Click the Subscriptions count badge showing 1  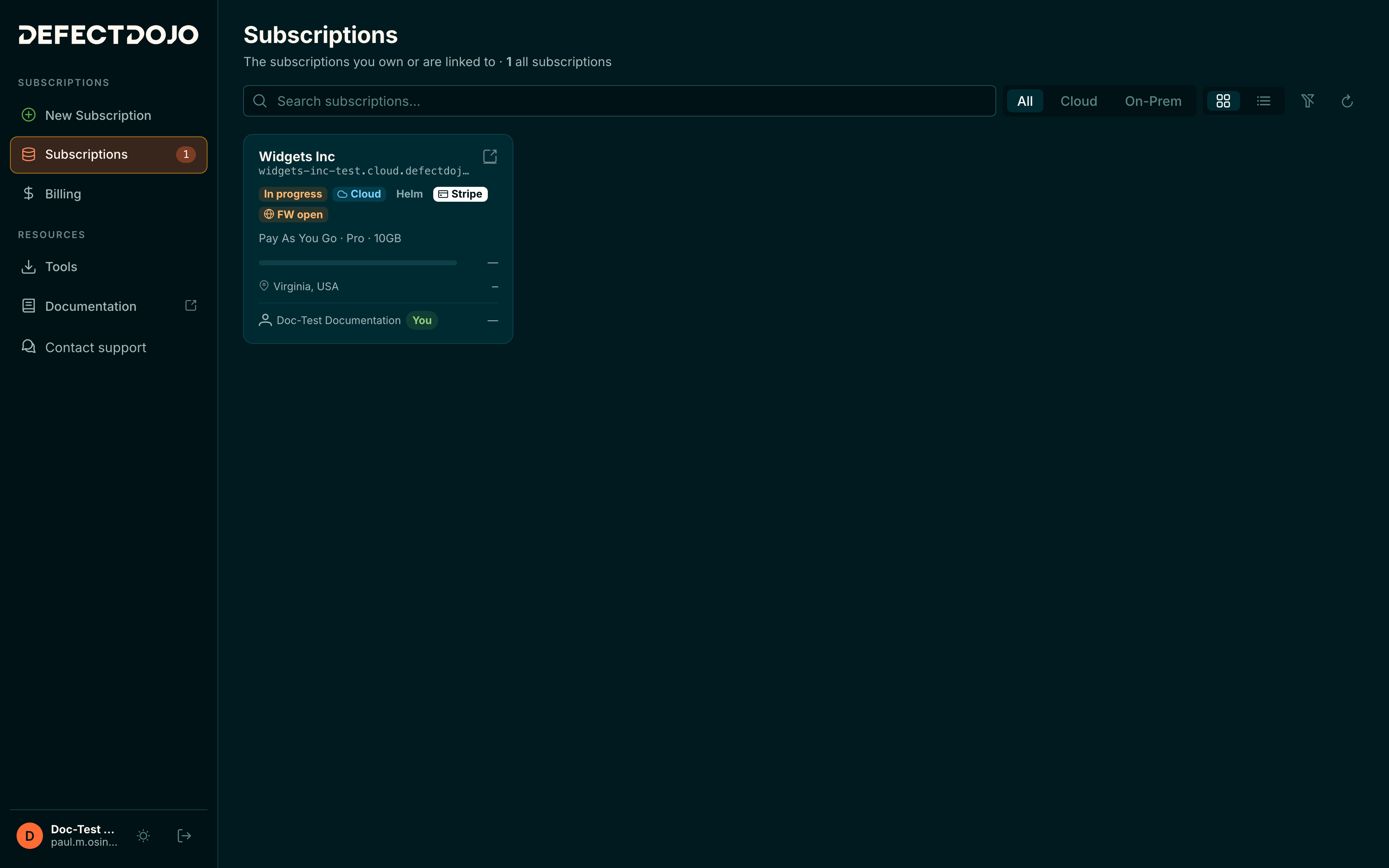pos(186,155)
